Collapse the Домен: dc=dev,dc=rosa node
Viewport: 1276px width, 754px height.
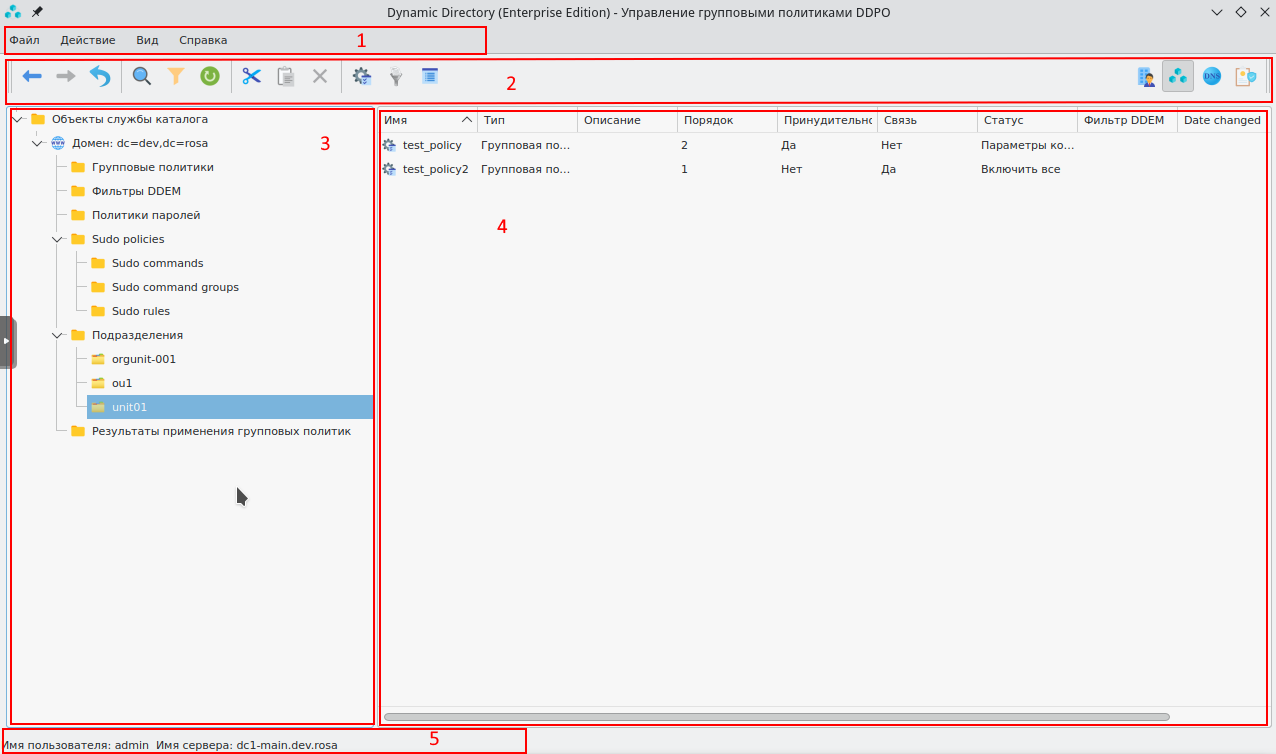tap(38, 143)
